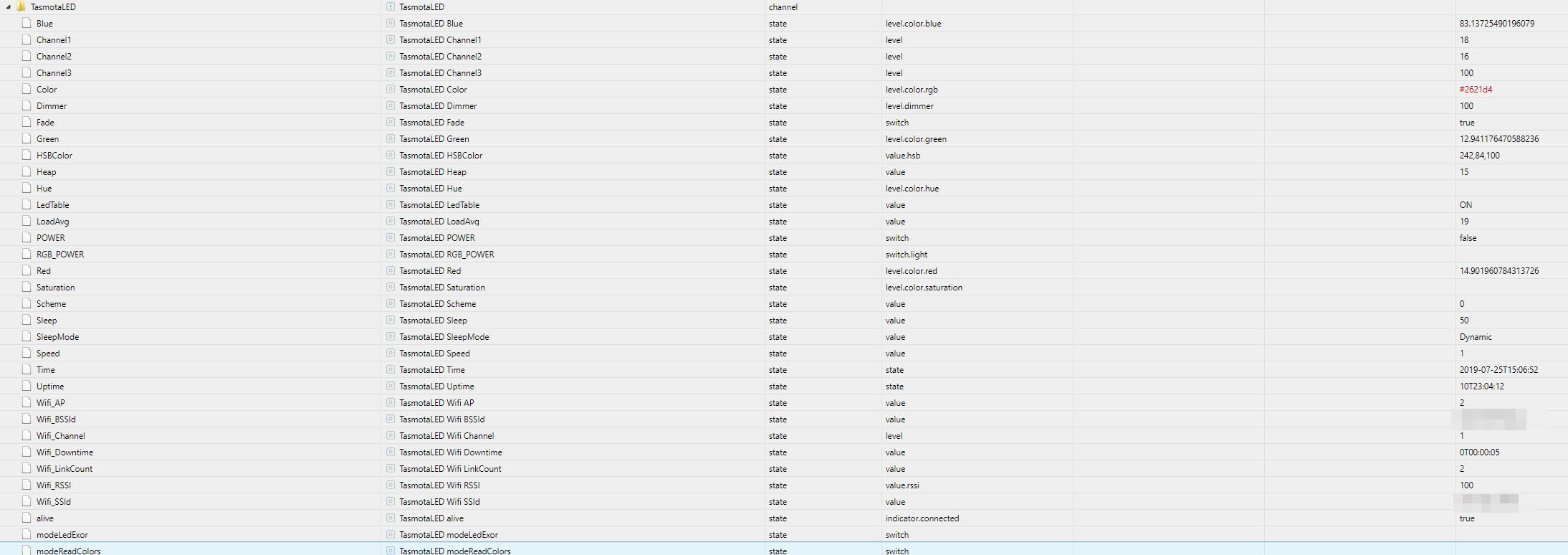Select the file icon next to RGB_POWER
This screenshot has height=555, width=1568.
point(27,254)
